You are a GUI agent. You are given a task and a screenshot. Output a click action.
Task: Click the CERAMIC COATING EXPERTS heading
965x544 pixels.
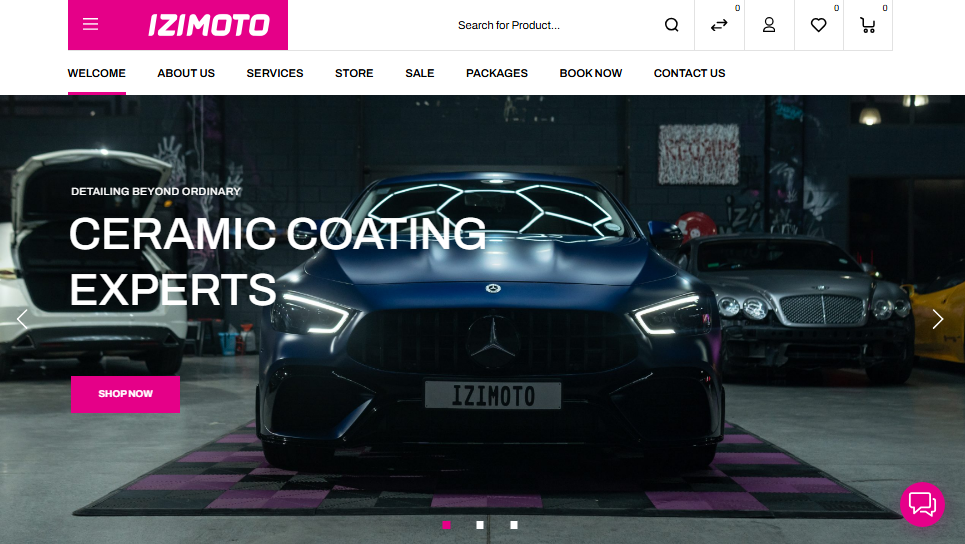pyautogui.click(x=278, y=262)
